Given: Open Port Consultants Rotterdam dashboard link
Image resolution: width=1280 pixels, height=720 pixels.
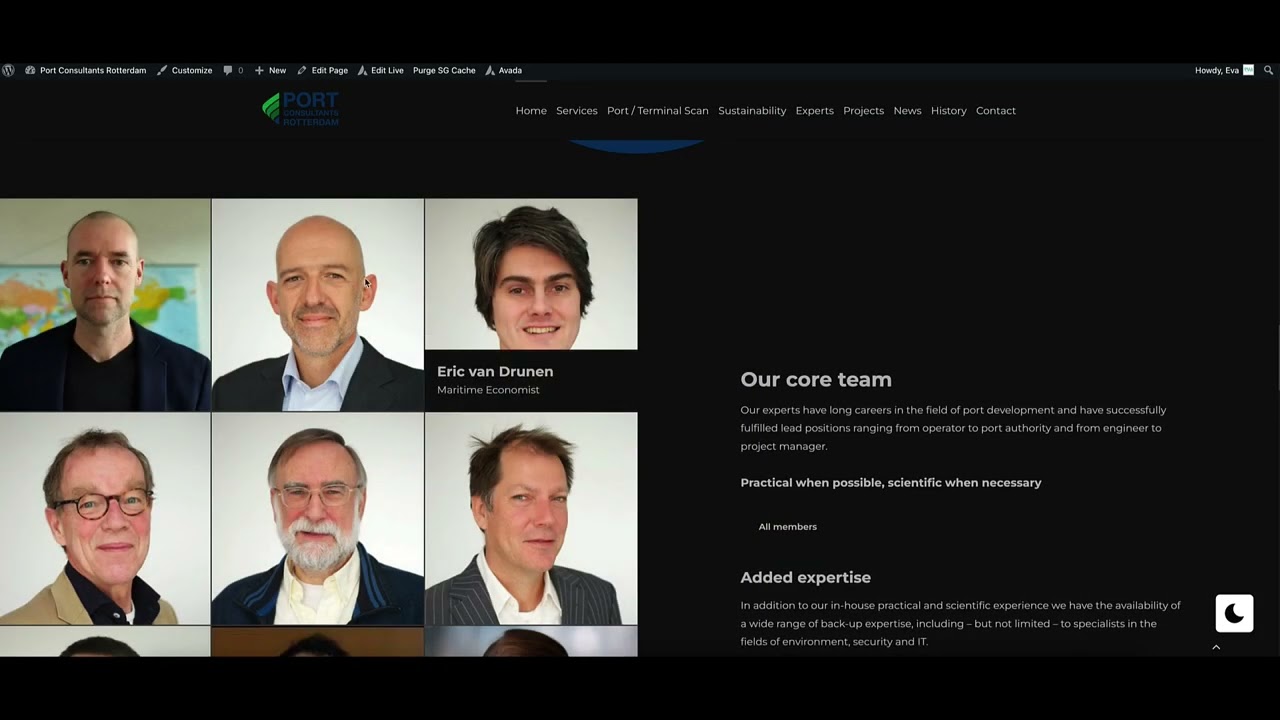Looking at the screenshot, I should click(86, 70).
